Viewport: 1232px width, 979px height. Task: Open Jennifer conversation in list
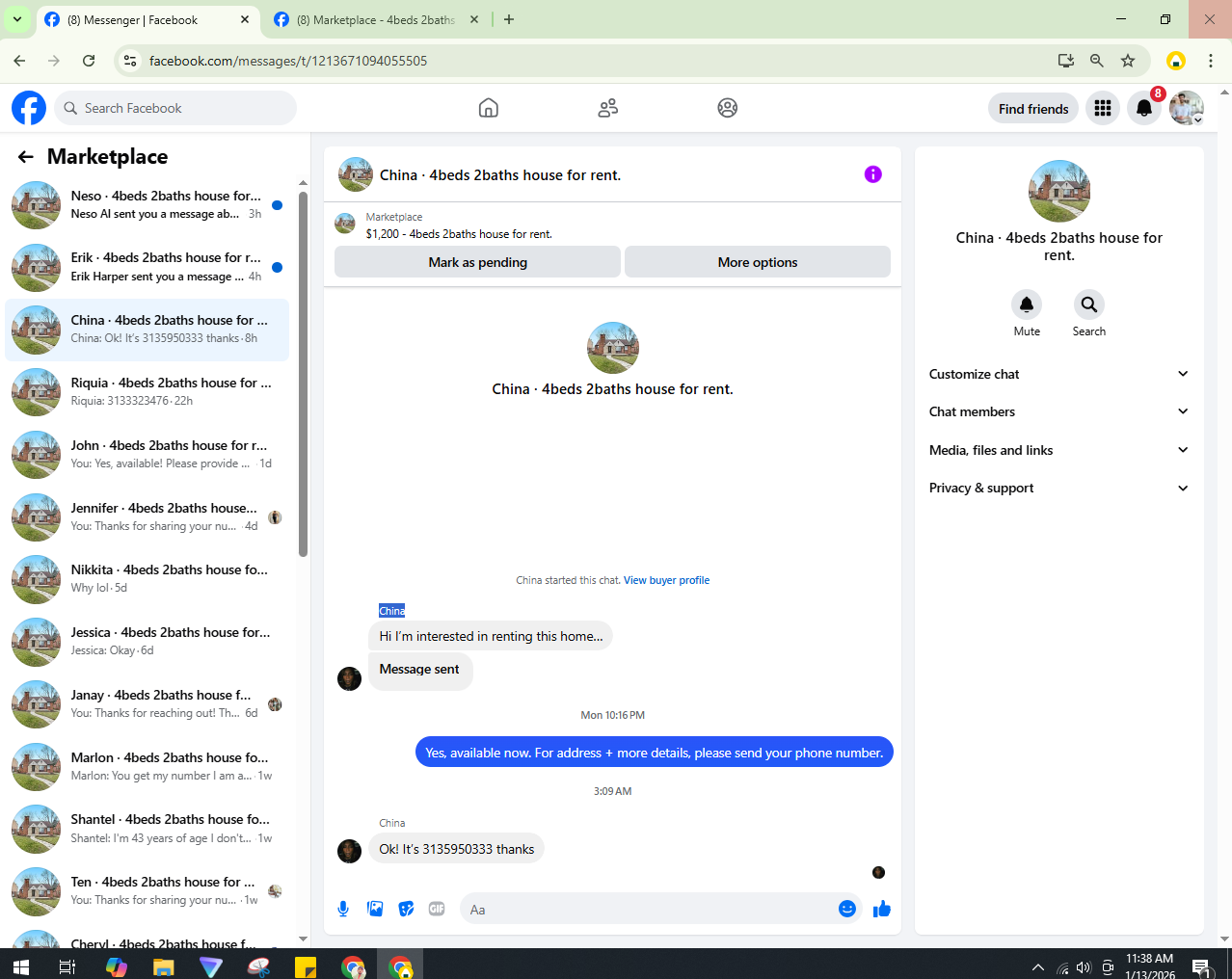147,517
